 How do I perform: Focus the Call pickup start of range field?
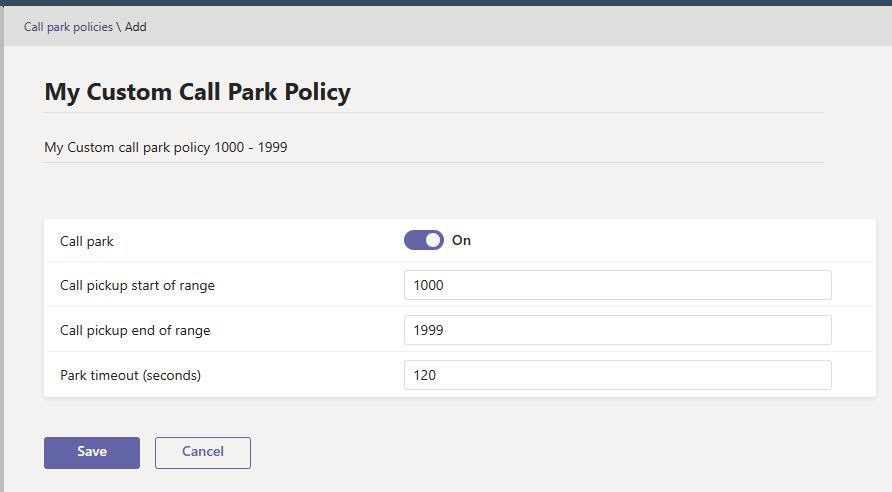[x=617, y=285]
